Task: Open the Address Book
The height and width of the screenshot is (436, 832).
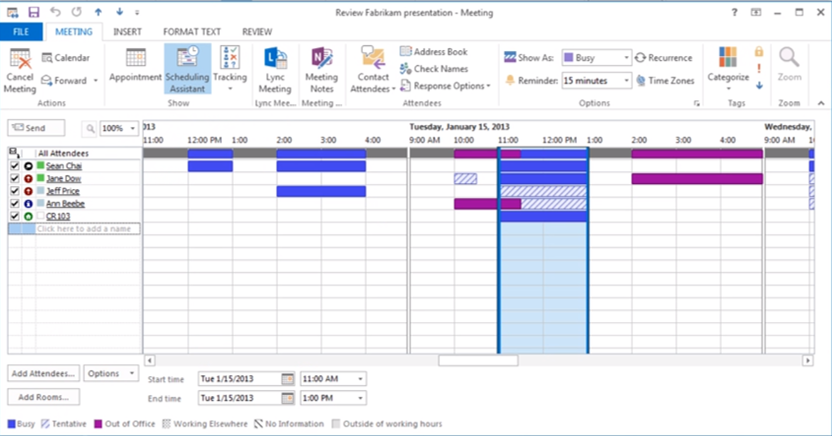Action: [x=434, y=51]
